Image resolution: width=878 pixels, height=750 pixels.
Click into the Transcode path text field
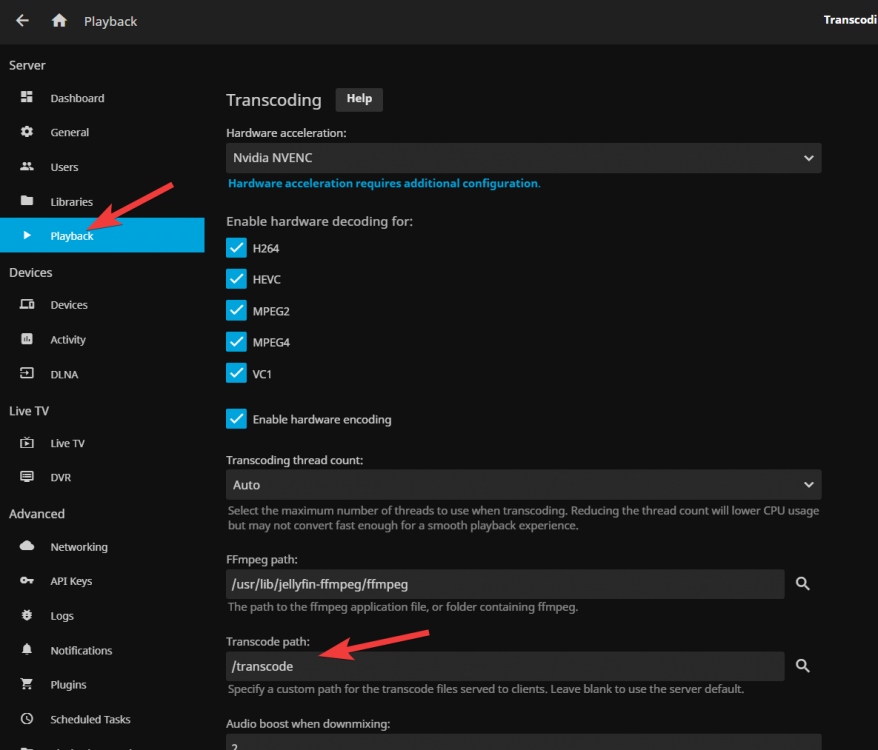[x=505, y=666]
